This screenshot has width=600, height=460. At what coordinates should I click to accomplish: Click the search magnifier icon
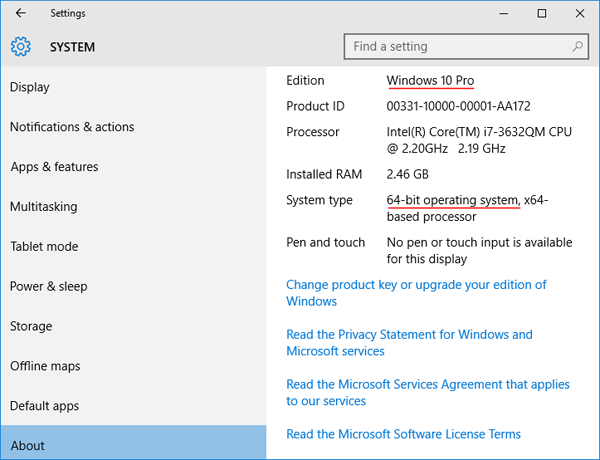[x=577, y=46]
